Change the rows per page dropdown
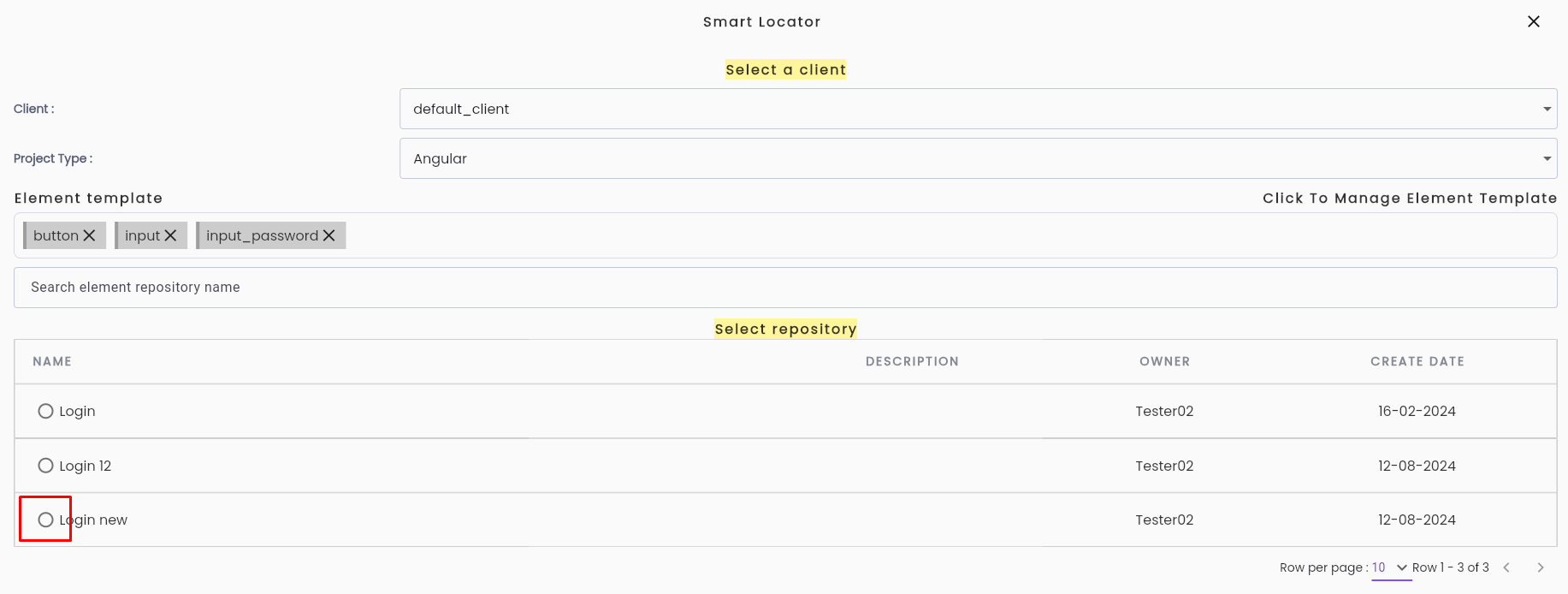 pyautogui.click(x=1391, y=567)
